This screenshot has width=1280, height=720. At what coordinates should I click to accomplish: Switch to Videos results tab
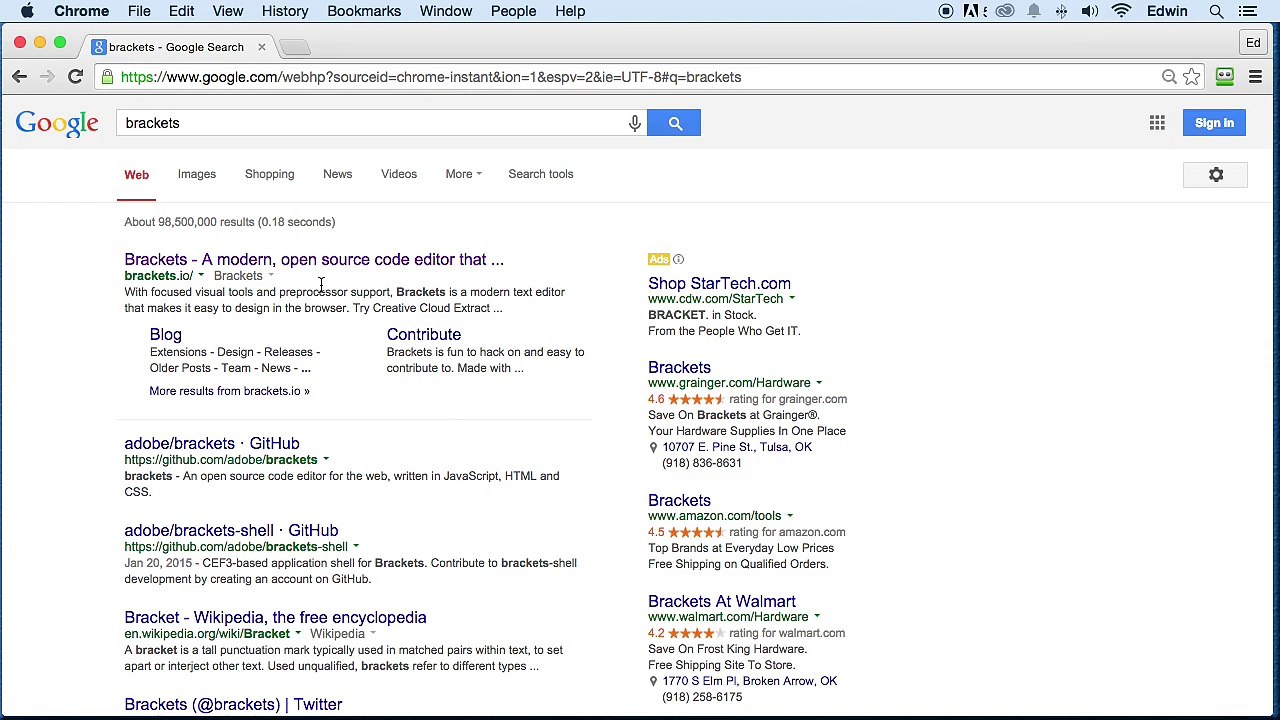coord(399,174)
